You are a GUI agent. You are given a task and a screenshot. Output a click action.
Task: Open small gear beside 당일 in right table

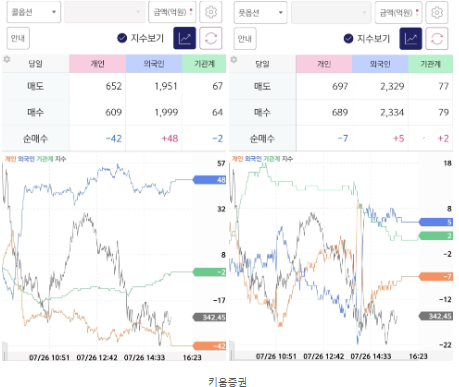(x=234, y=60)
